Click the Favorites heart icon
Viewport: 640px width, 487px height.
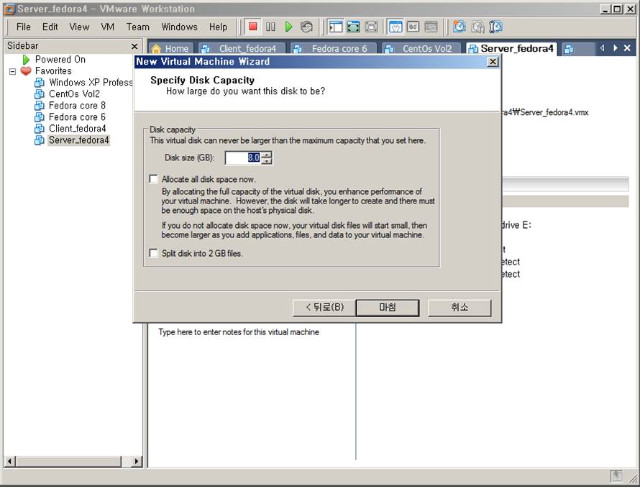[26, 71]
